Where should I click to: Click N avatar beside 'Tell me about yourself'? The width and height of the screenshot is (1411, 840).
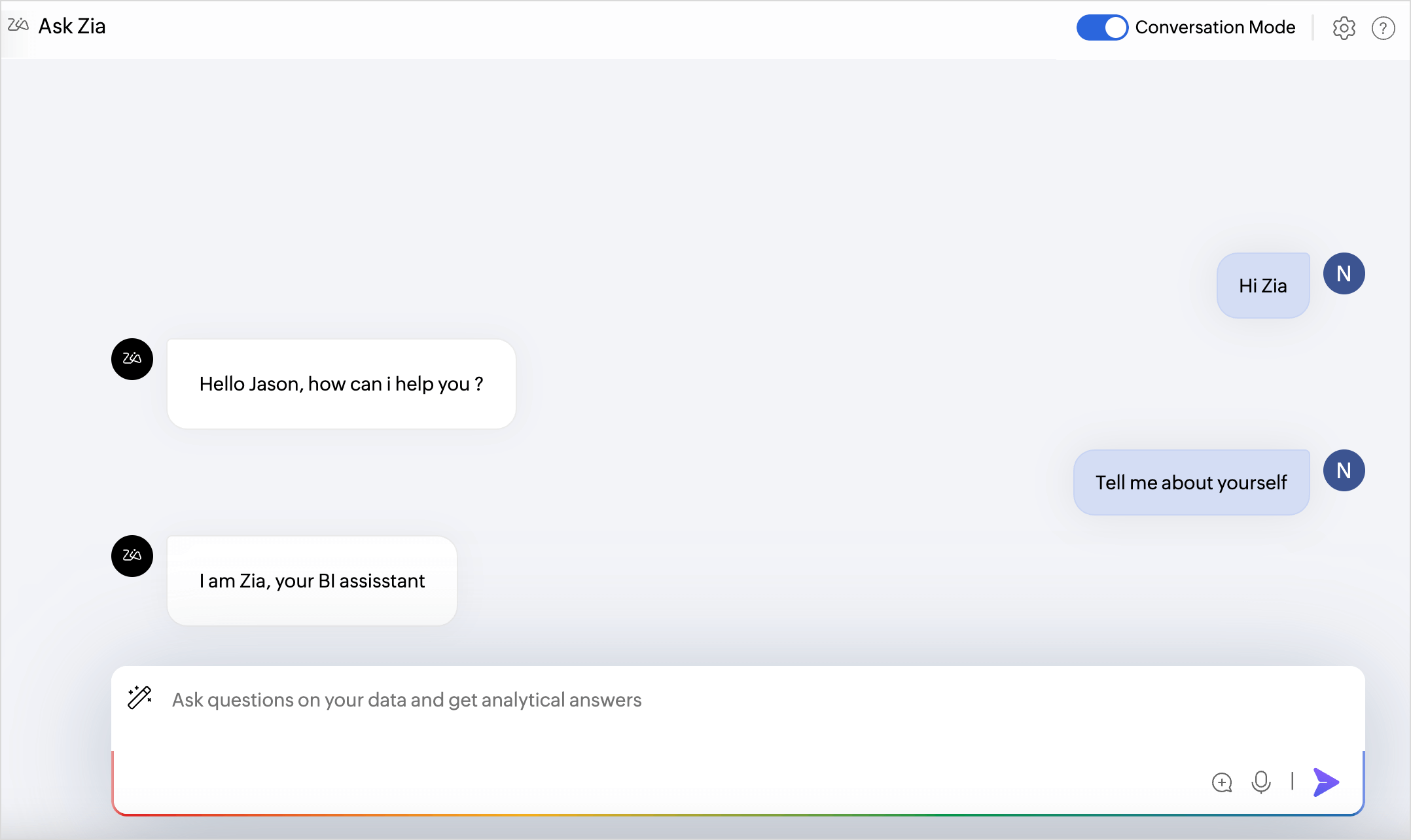click(1344, 470)
